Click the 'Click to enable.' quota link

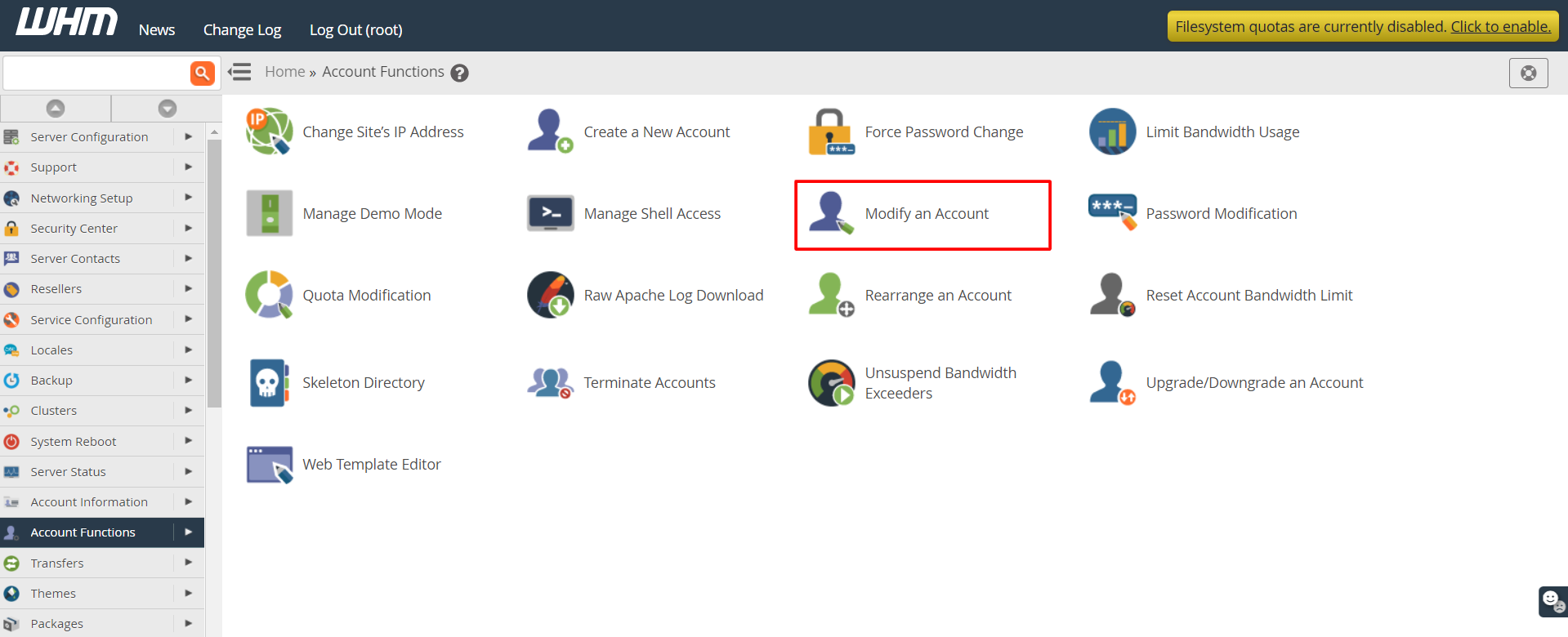click(x=1500, y=26)
